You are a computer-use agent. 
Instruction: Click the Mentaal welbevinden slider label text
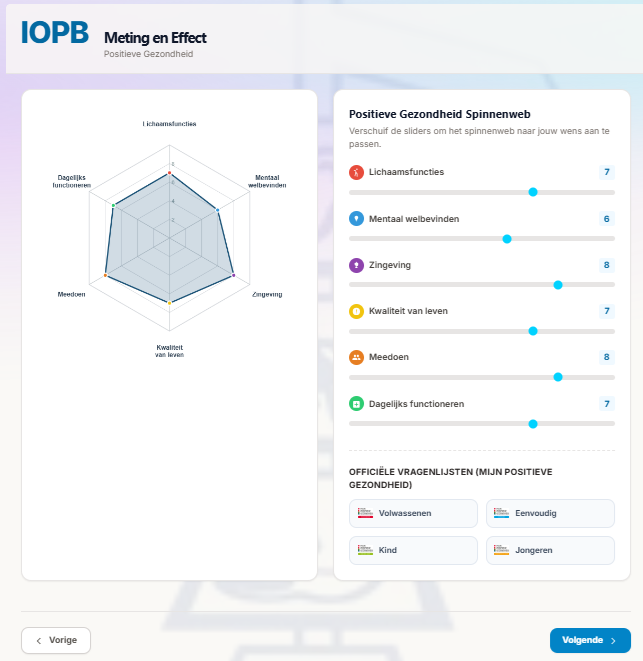click(x=414, y=219)
